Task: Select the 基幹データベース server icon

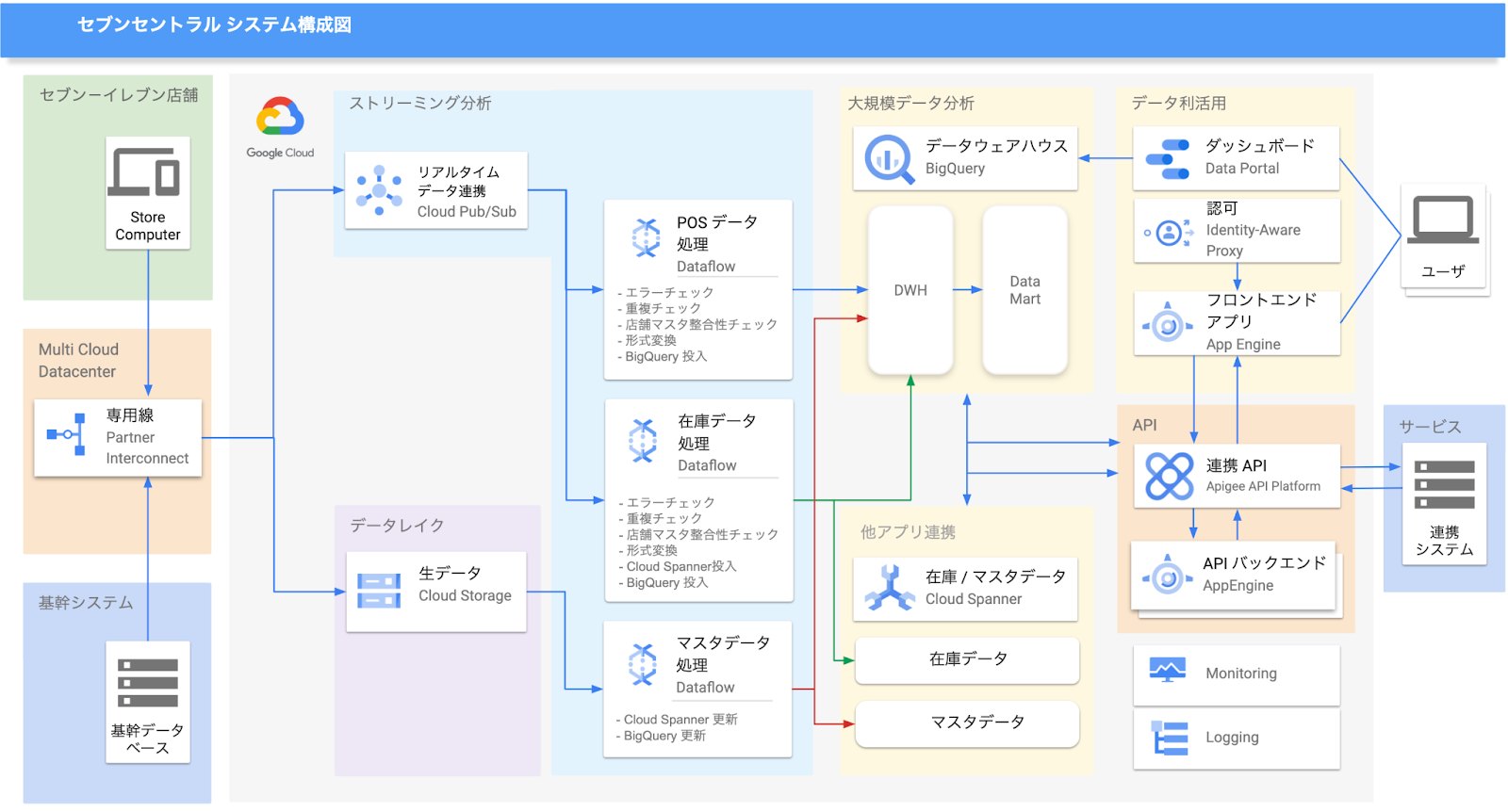Action: point(148,683)
